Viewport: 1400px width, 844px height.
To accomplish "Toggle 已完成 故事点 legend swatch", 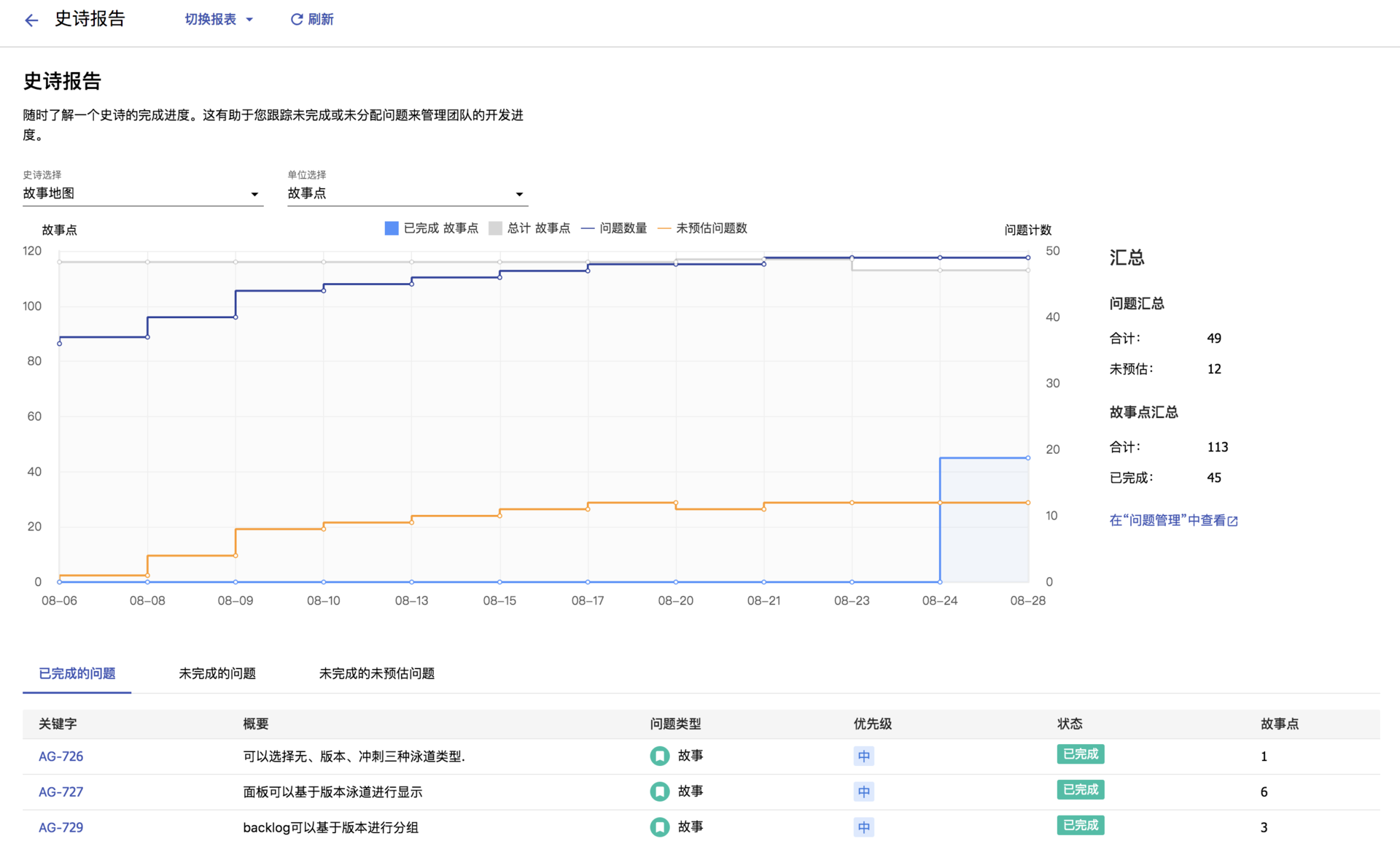I will click(392, 228).
